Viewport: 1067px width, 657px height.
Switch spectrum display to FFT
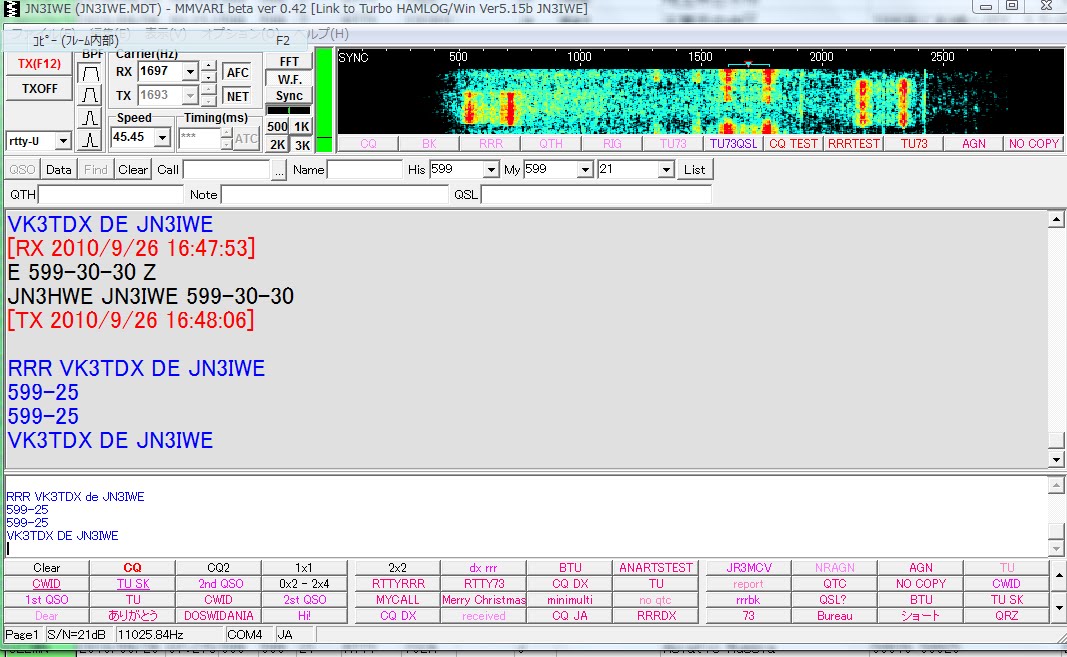point(289,61)
